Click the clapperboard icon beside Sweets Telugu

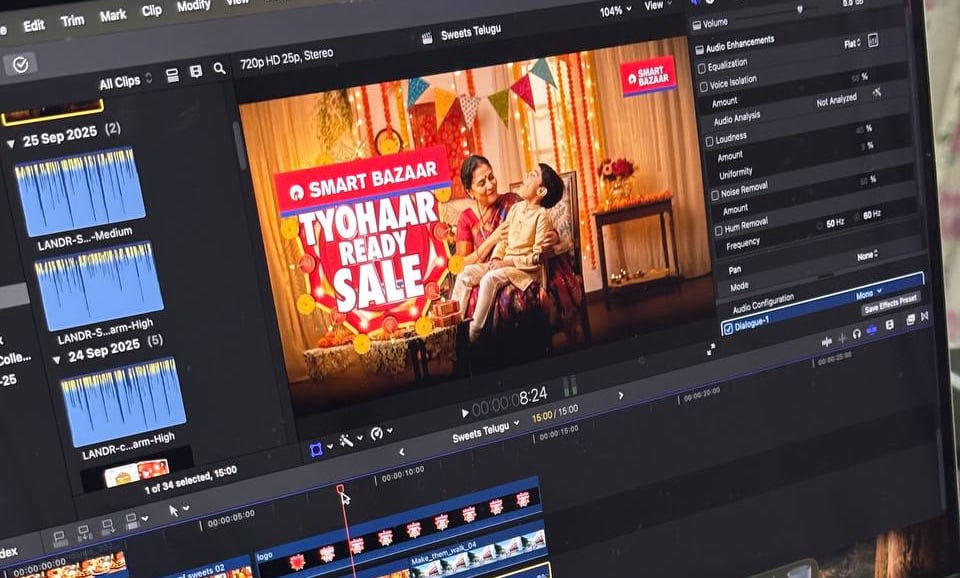point(427,38)
